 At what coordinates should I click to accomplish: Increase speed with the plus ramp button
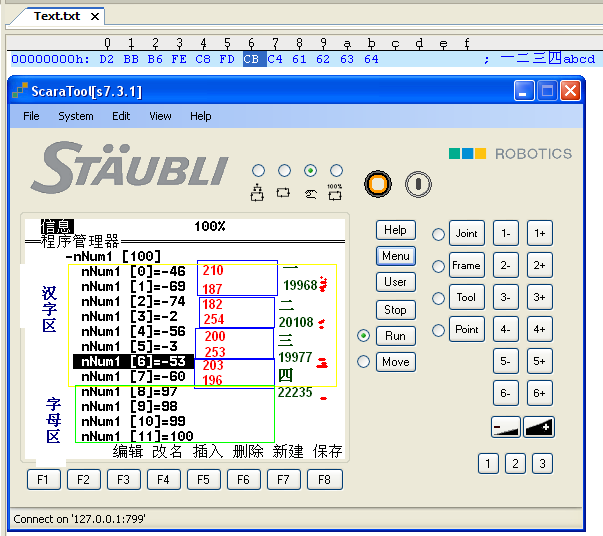tap(539, 427)
